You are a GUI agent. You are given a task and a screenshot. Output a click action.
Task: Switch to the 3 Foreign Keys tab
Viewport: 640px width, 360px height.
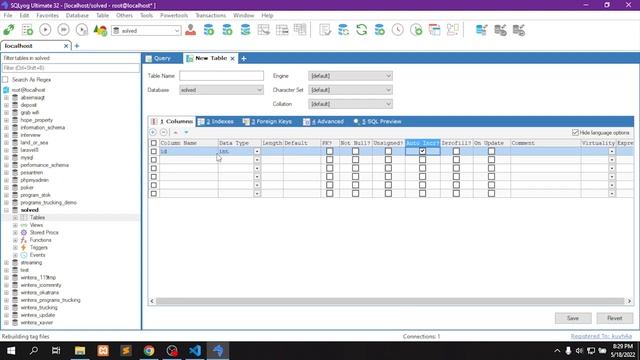[268, 122]
